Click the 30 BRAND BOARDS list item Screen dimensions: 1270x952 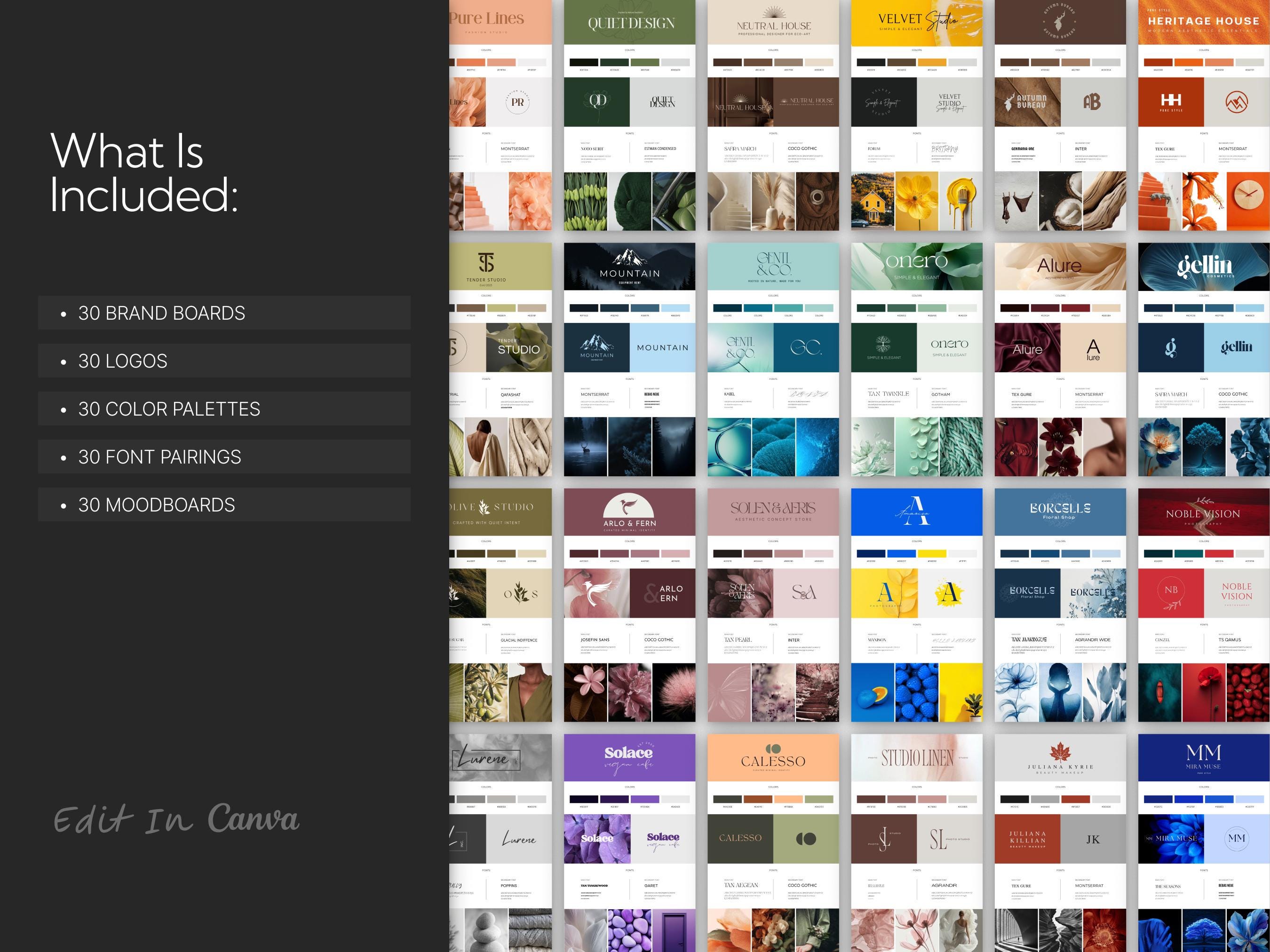click(x=224, y=313)
